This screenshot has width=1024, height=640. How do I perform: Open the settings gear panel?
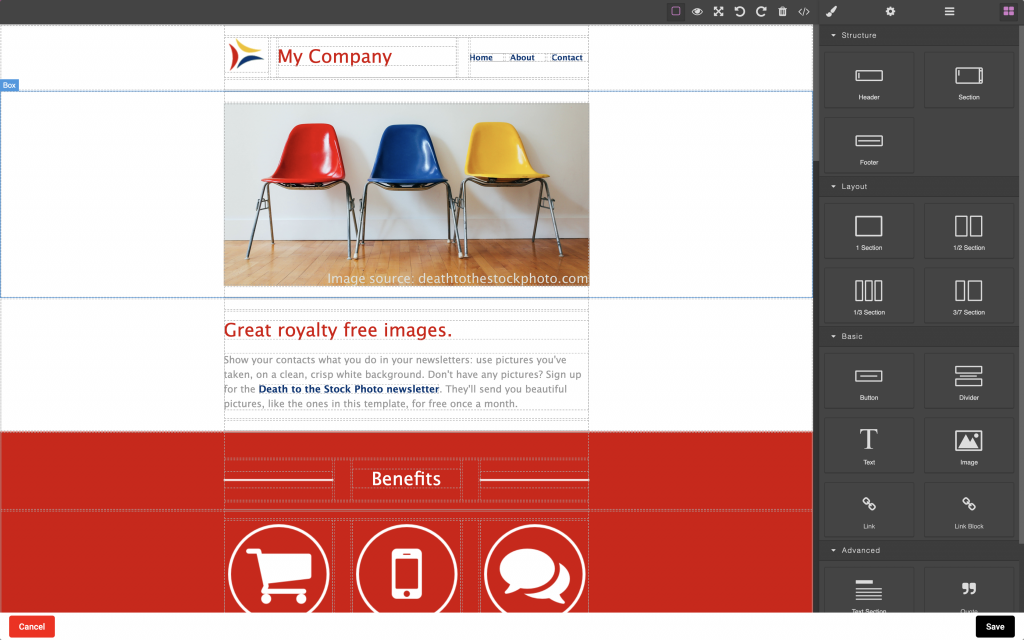(x=890, y=11)
